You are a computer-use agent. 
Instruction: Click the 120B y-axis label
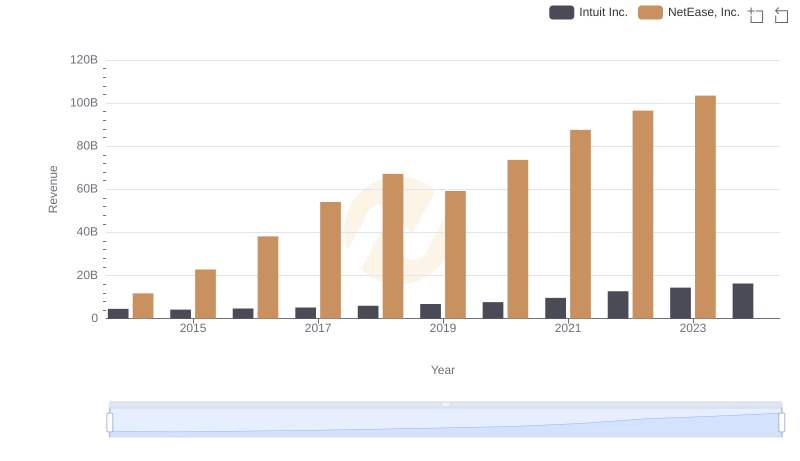point(84,60)
